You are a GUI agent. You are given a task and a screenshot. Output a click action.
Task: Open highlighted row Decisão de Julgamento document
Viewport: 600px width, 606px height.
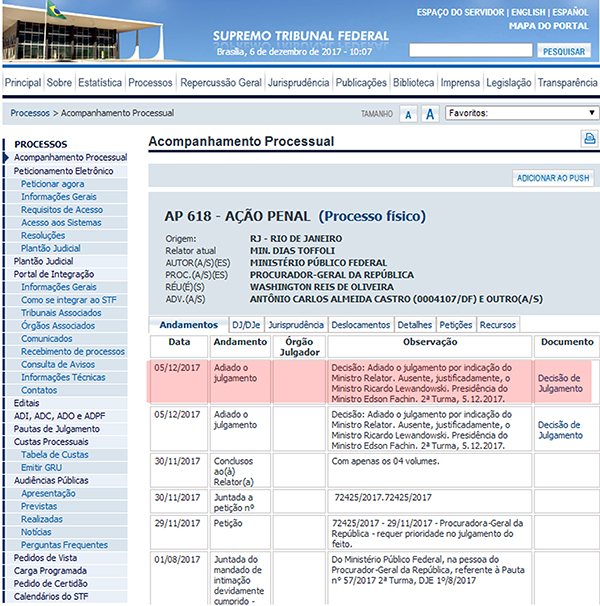pos(560,383)
